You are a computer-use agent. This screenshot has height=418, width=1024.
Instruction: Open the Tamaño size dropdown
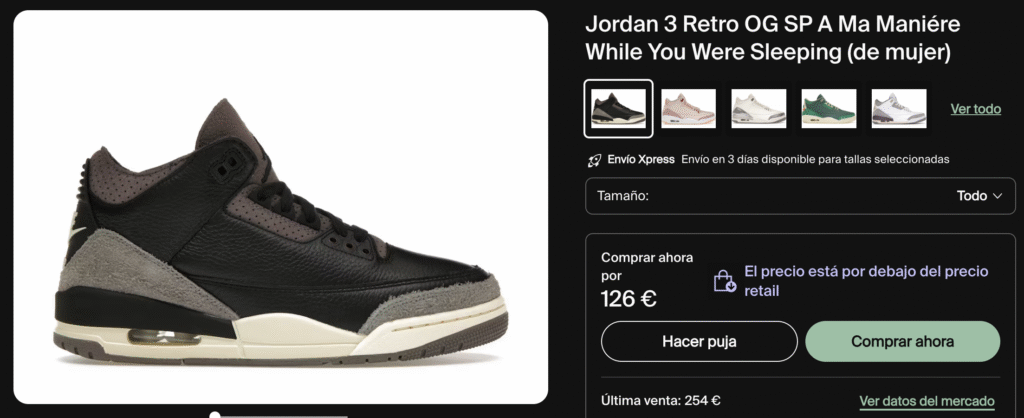pos(800,196)
